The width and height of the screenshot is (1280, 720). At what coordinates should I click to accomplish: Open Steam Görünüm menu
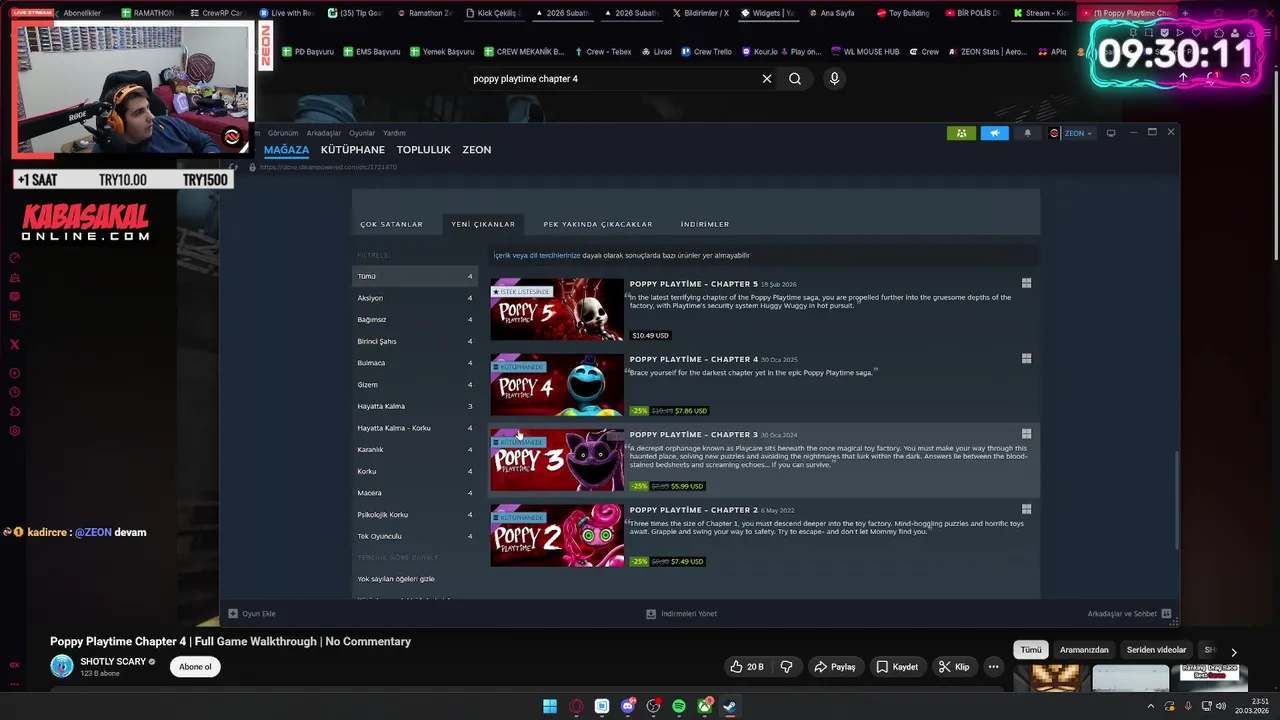[x=283, y=133]
